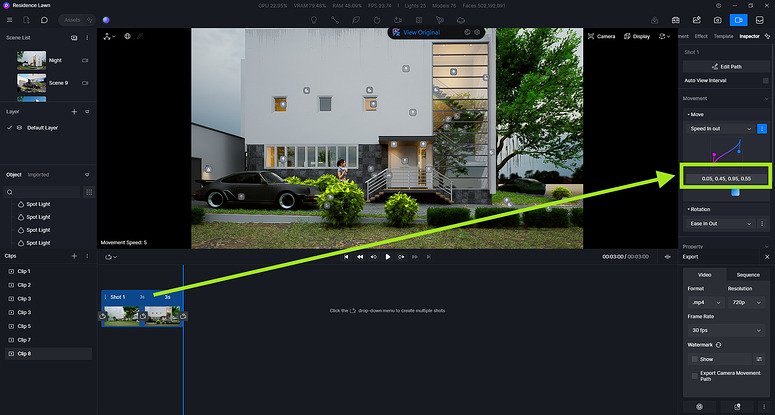Open the panorama VR mode icon
Viewport: 775px width, 415px height.
pos(675,20)
